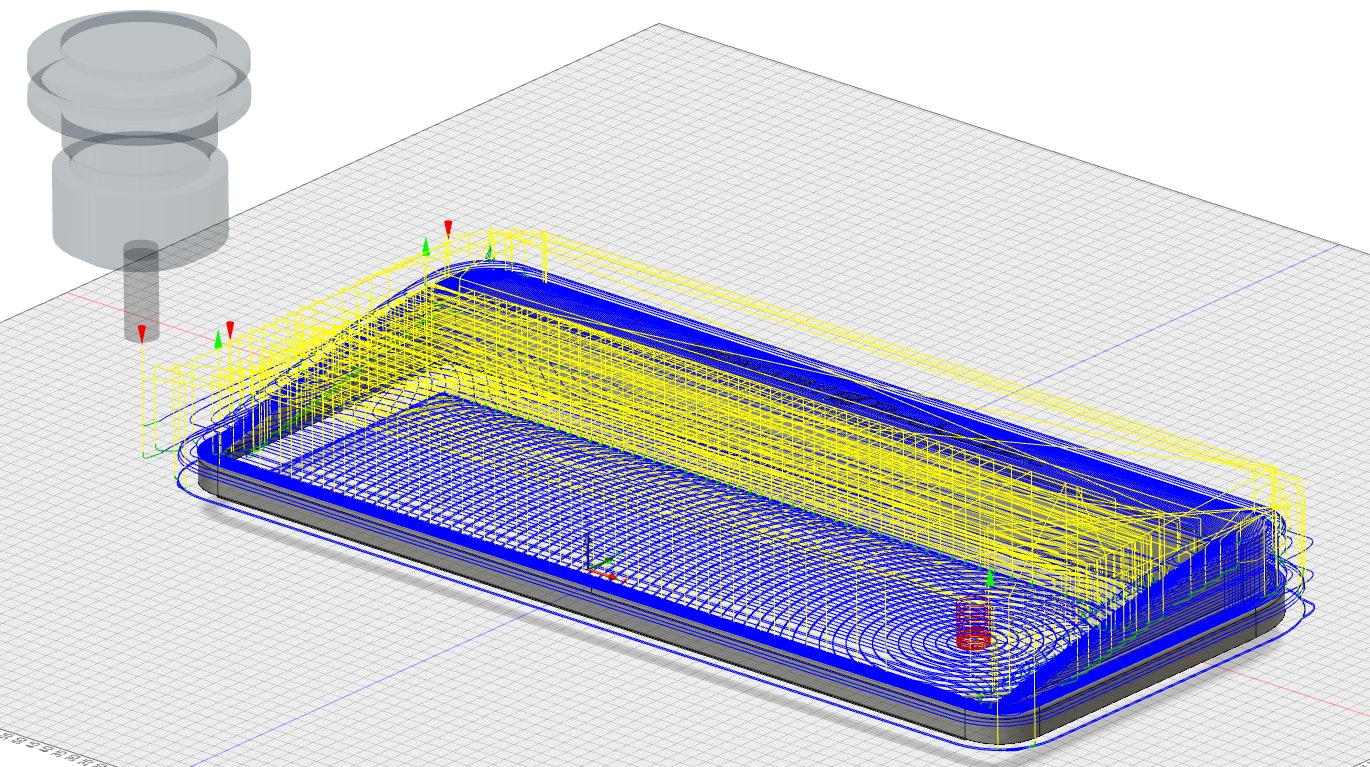Click the red arrow marker at the tool tip
This screenshot has width=1370, height=767.
142,332
